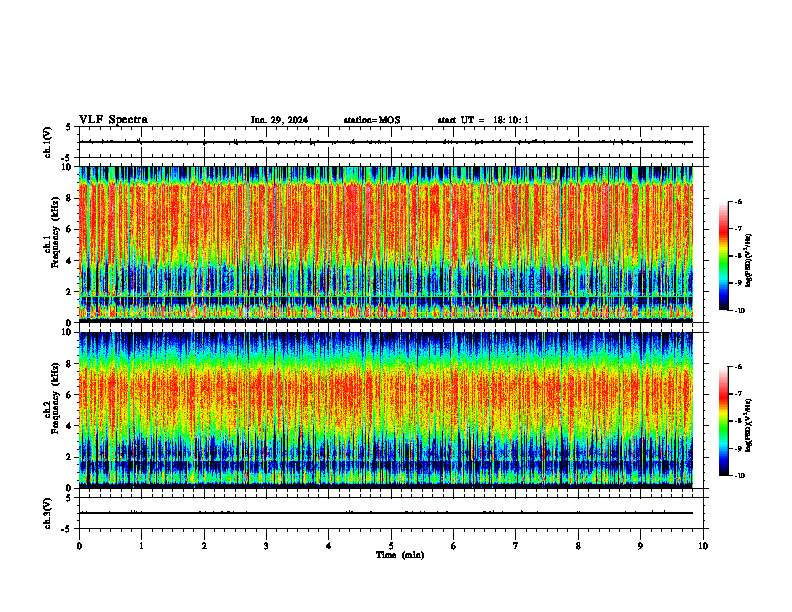Click the ch.1 log(PSD) colorbar unit label
This screenshot has width=792, height=612.
coord(749,261)
